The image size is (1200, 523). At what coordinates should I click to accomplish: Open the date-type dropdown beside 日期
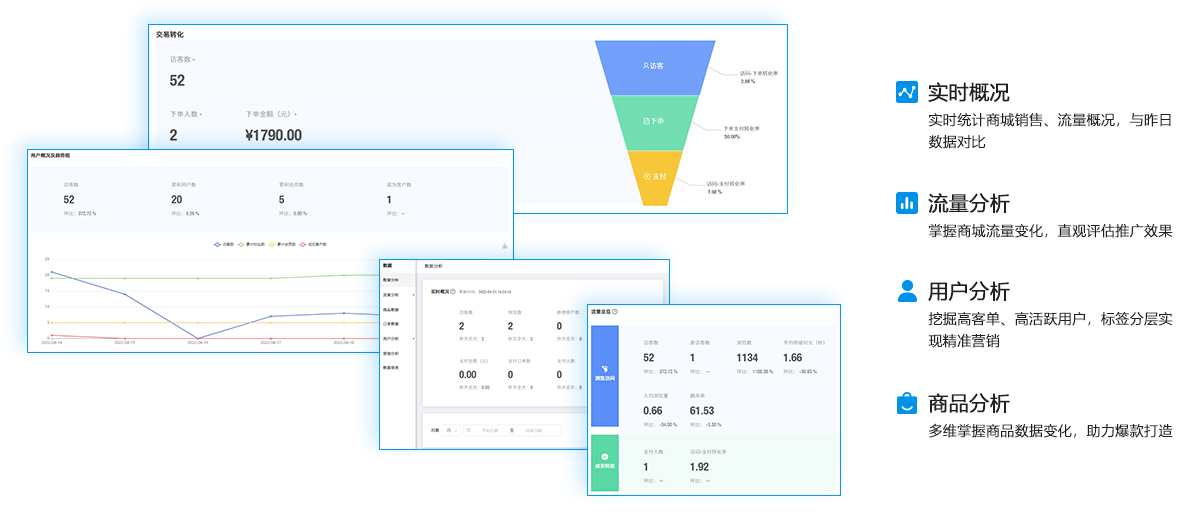(452, 431)
